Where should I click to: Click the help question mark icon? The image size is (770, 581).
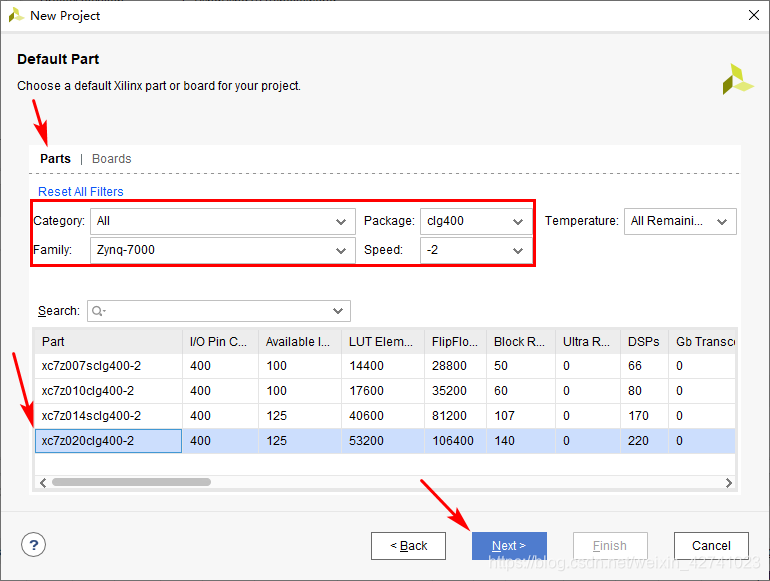33,545
